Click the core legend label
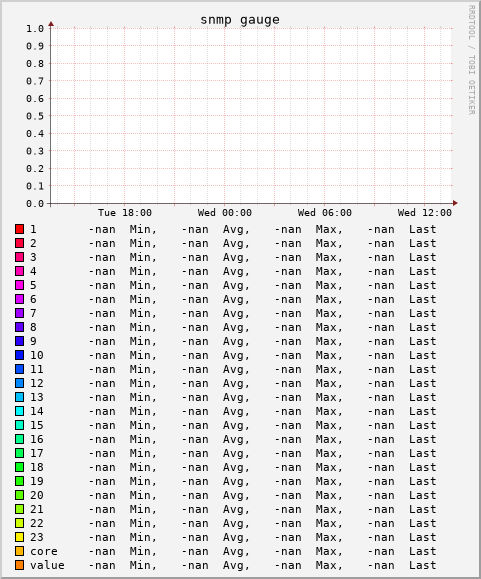This screenshot has width=481, height=579. pos(44,551)
